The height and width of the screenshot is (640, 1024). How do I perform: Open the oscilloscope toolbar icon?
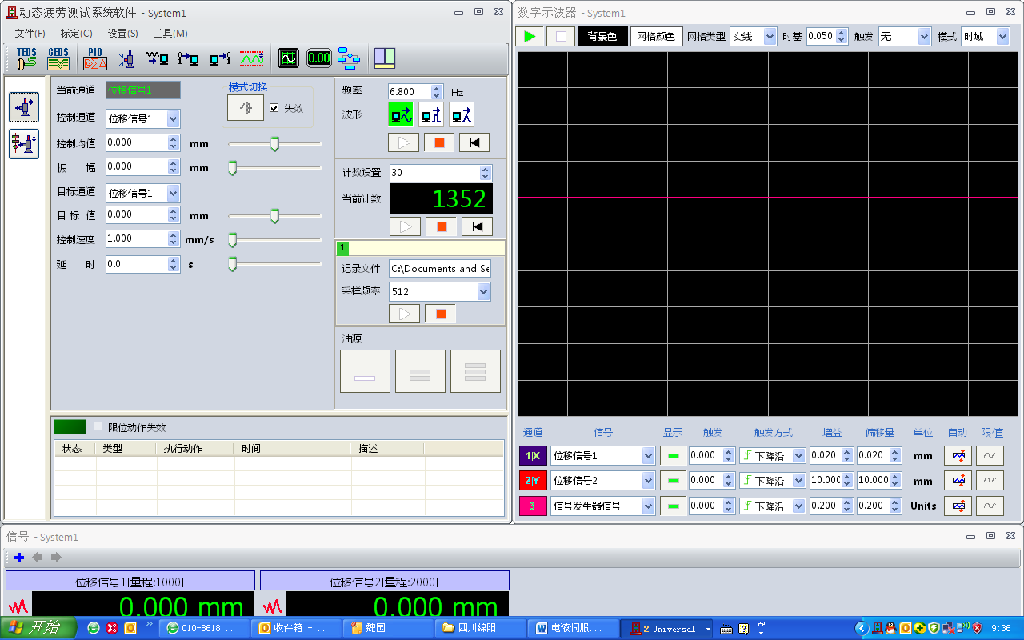[288, 58]
